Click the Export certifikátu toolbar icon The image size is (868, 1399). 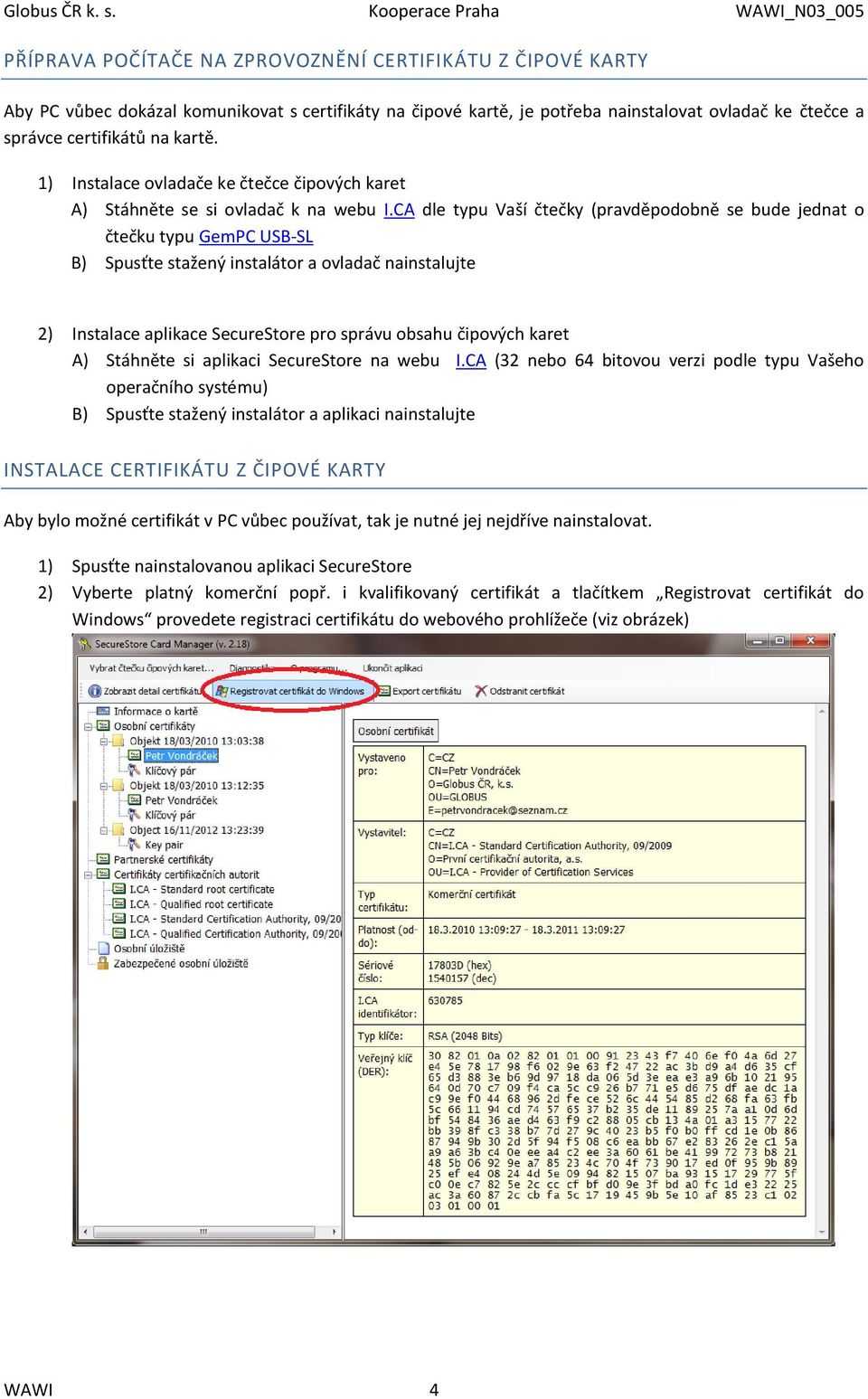pyautogui.click(x=384, y=691)
